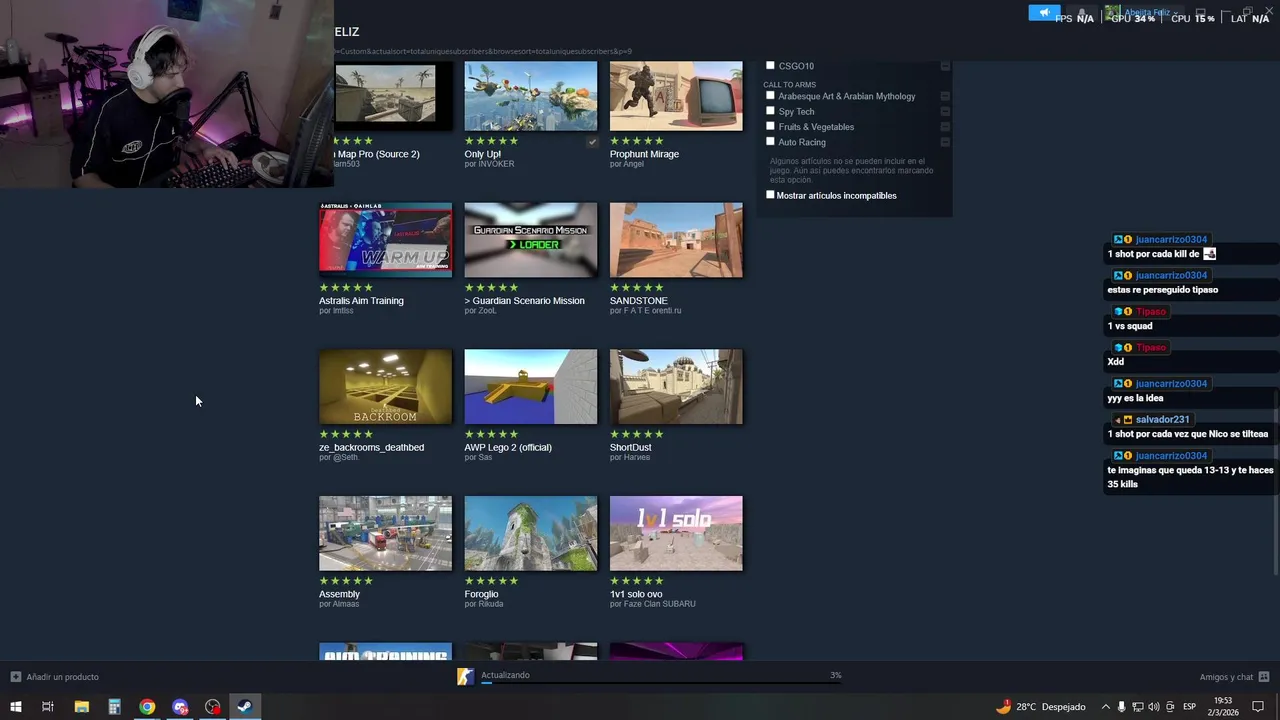Exclude Auto Racing tag with minus button
The image size is (1280, 720).
(945, 142)
